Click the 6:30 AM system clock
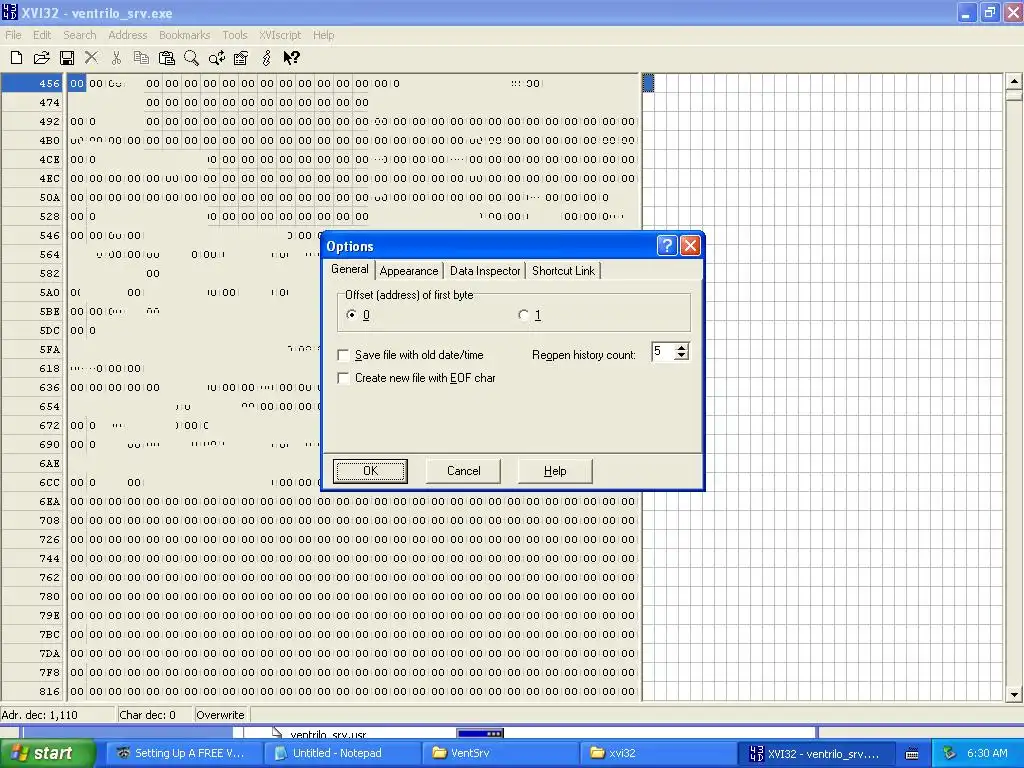 coord(987,754)
